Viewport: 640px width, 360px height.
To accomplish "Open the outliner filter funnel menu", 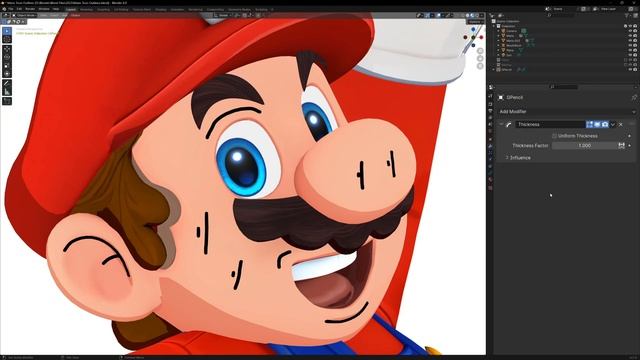I will point(627,16).
